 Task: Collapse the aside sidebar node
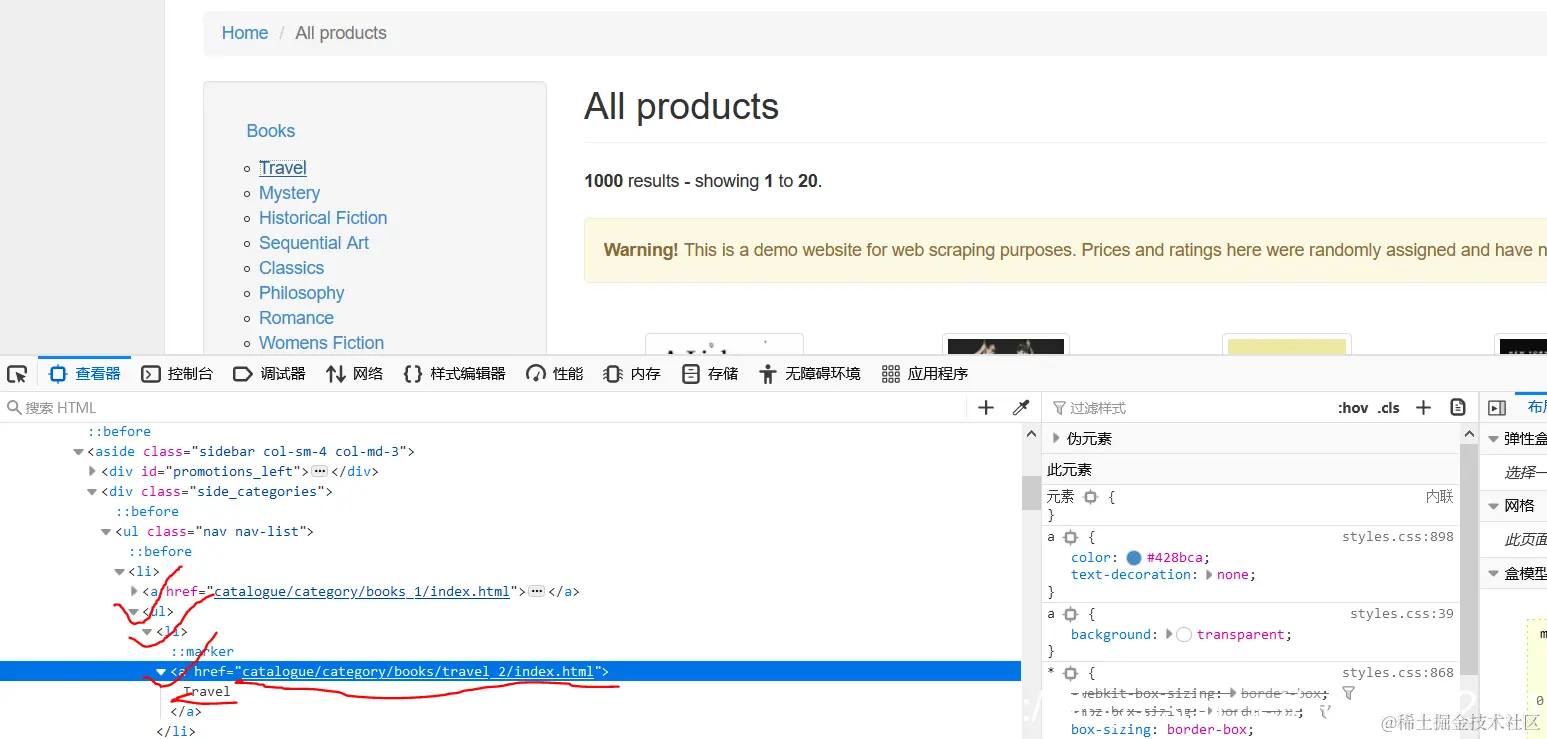point(79,452)
